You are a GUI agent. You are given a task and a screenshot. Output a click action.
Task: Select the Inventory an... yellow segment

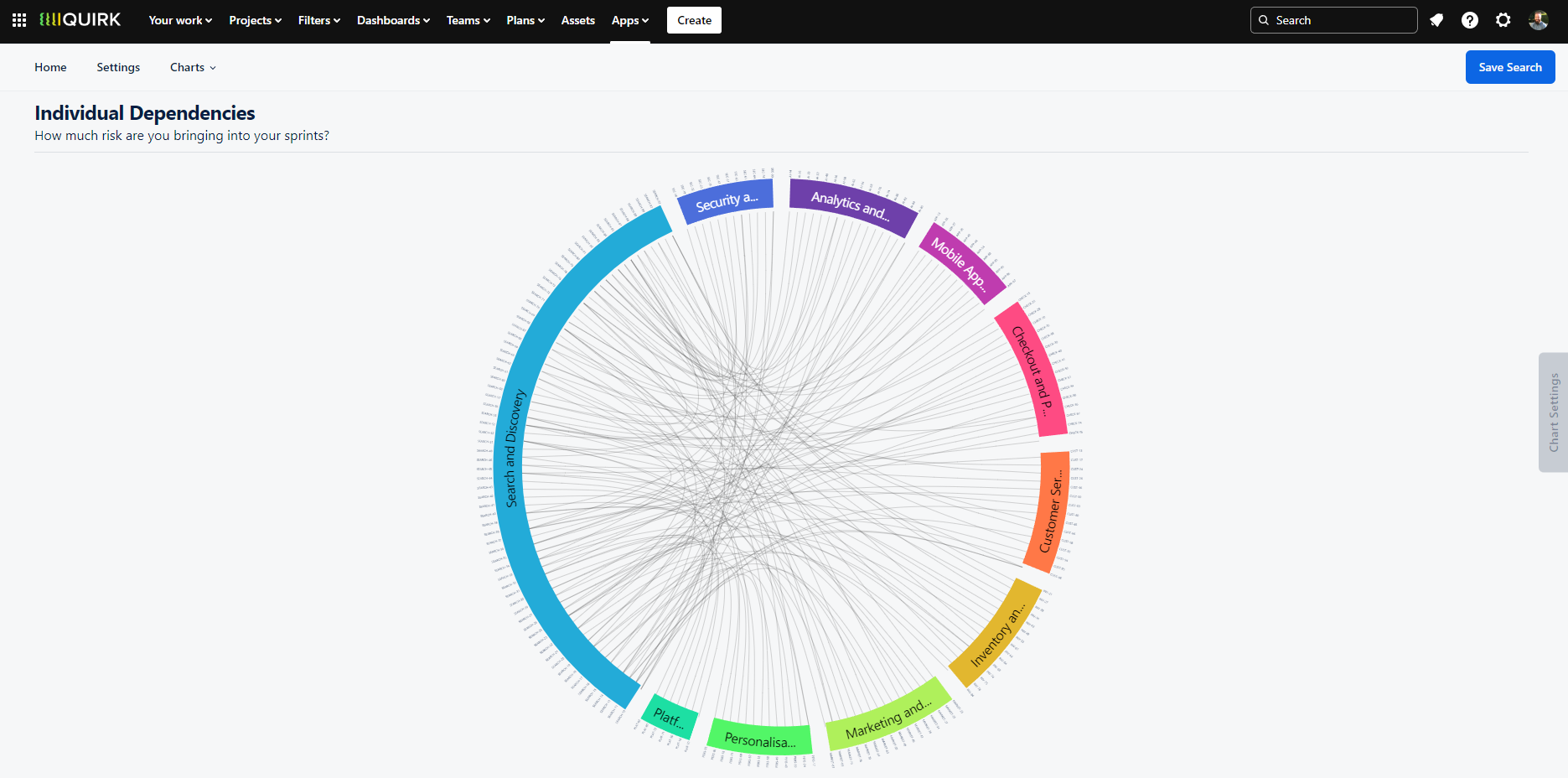tap(997, 635)
